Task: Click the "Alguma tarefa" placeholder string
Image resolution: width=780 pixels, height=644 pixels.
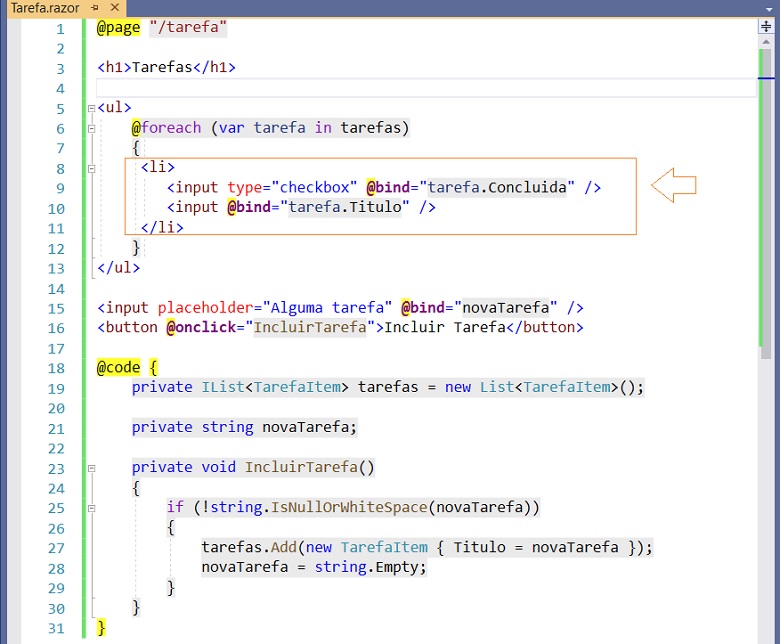Action: tap(327, 308)
